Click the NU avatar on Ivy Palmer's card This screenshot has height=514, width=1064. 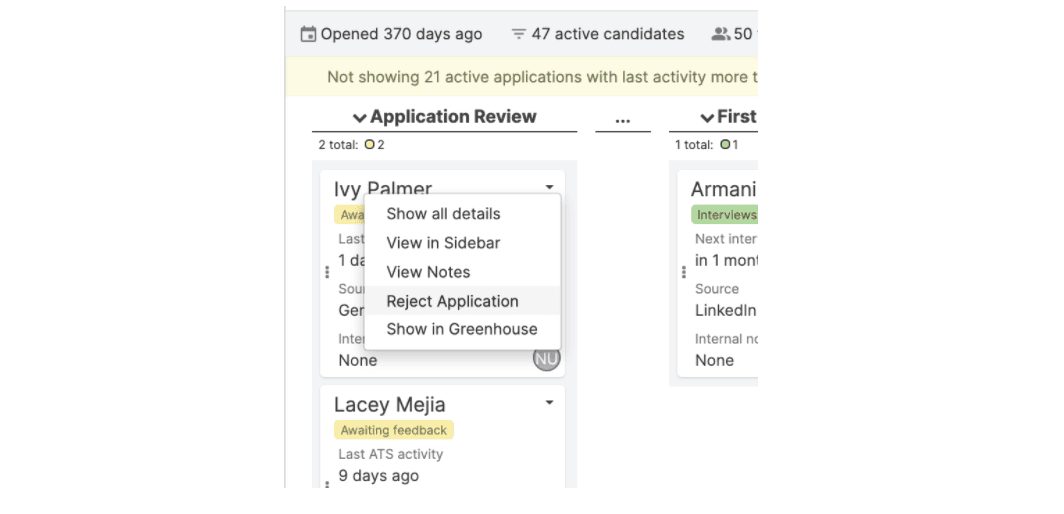pos(546,358)
